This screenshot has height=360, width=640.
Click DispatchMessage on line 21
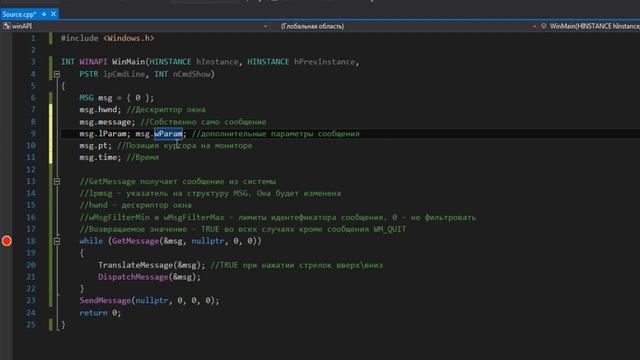[133, 277]
